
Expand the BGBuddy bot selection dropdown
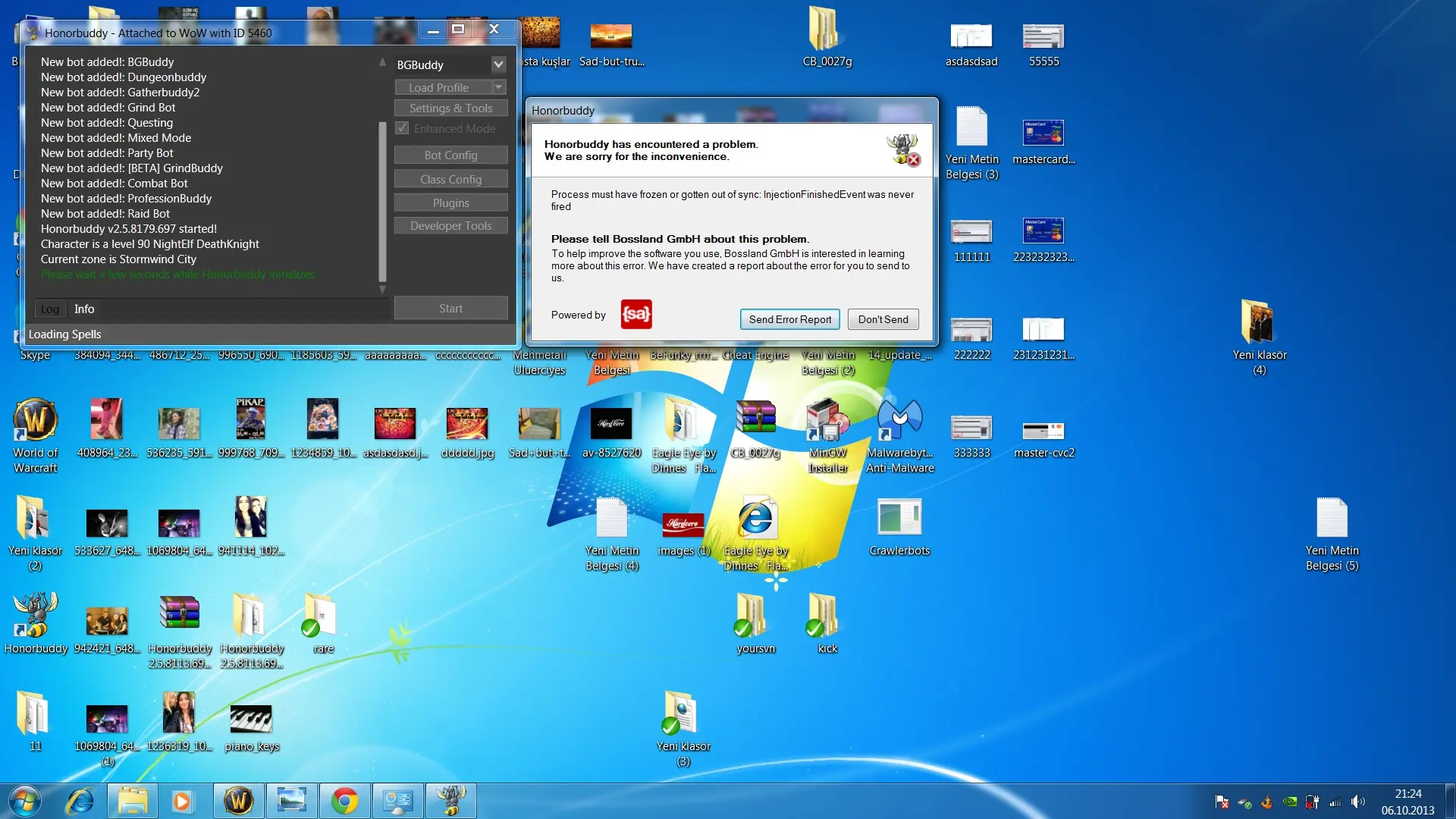coord(498,64)
